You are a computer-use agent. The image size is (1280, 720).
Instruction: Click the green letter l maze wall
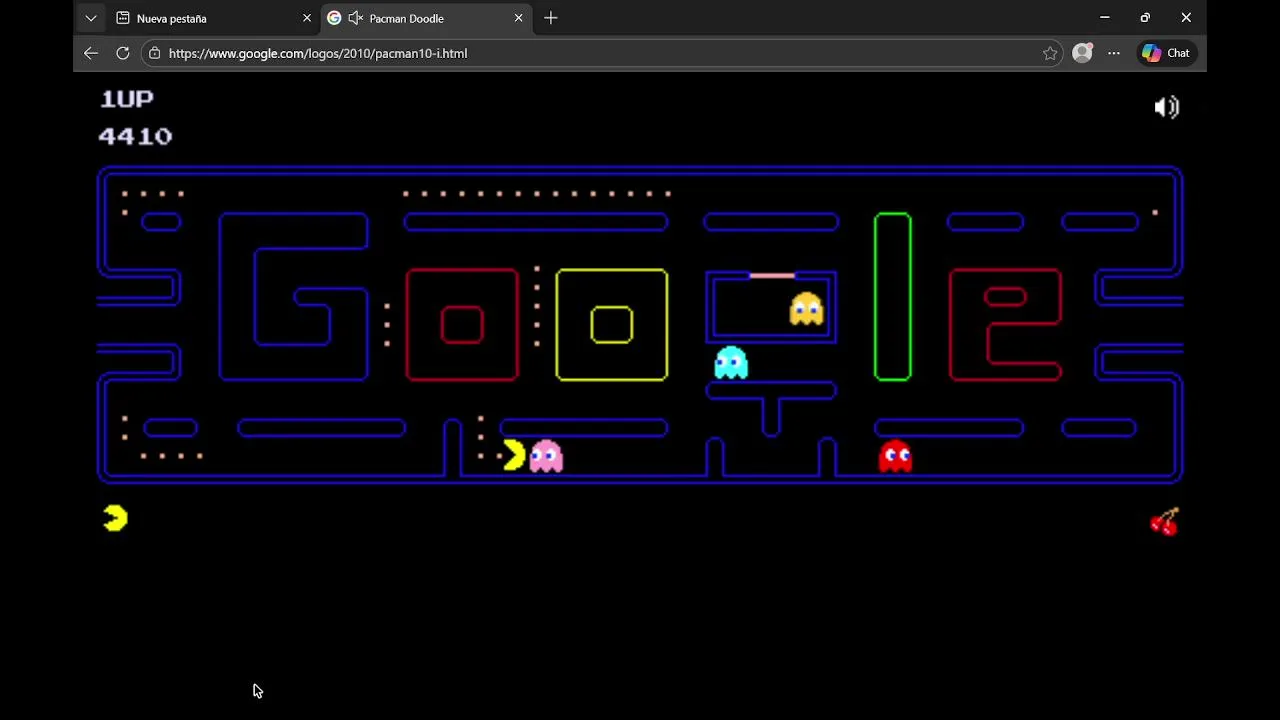tap(893, 297)
